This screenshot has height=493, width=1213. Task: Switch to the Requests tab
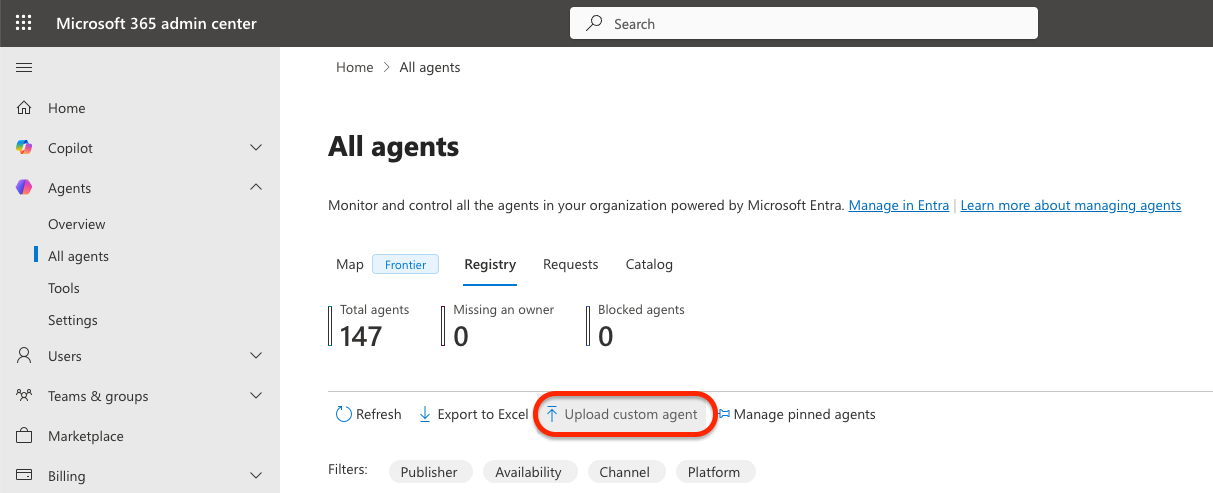coord(570,264)
